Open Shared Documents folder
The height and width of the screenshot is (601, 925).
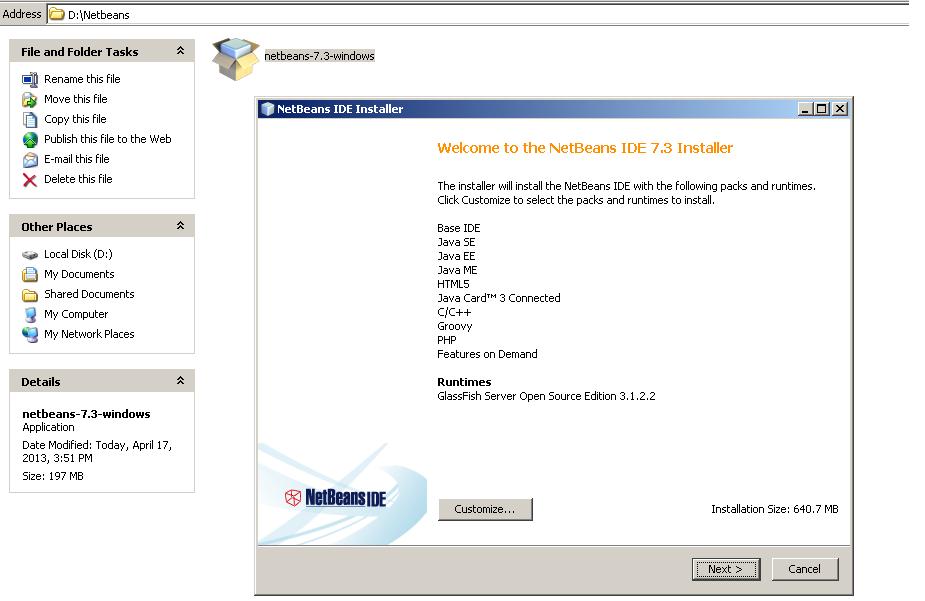(x=30, y=294)
